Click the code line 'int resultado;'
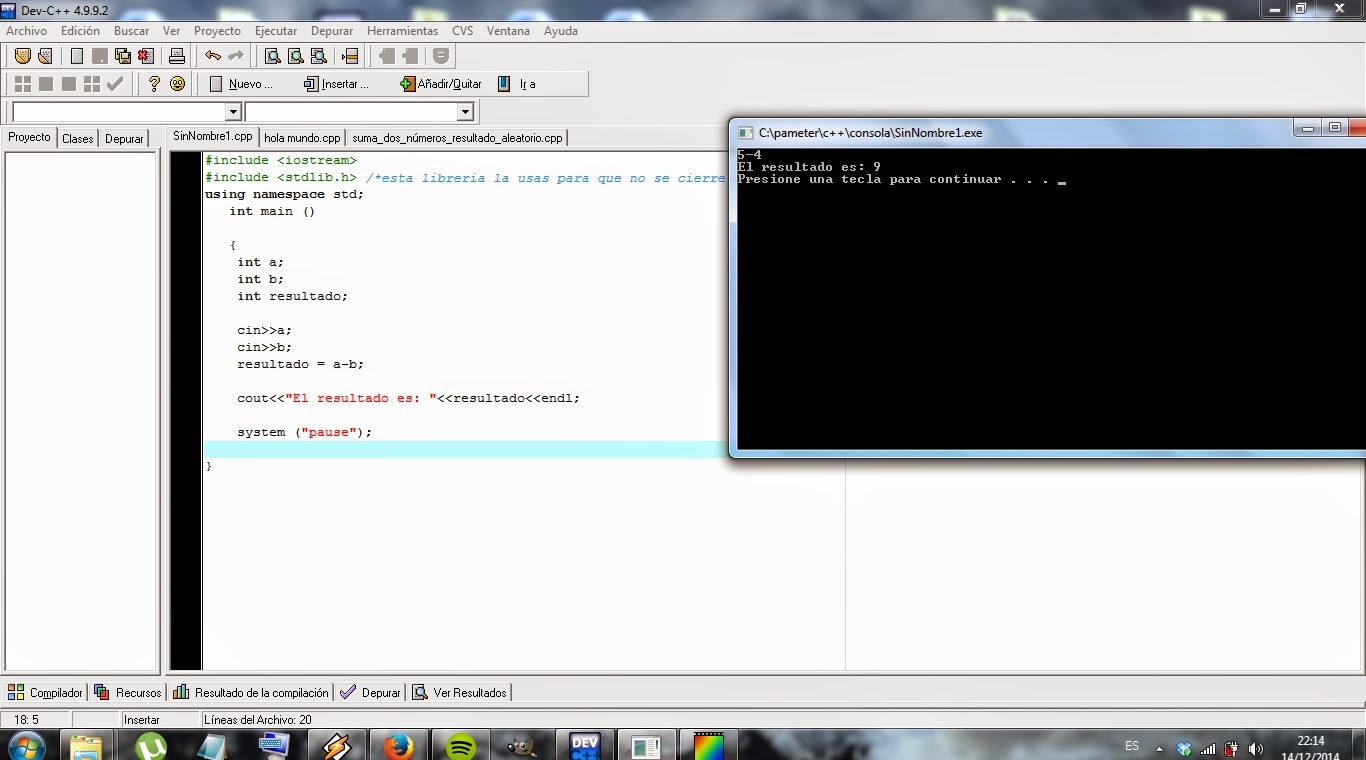The height and width of the screenshot is (760, 1366). 293,296
